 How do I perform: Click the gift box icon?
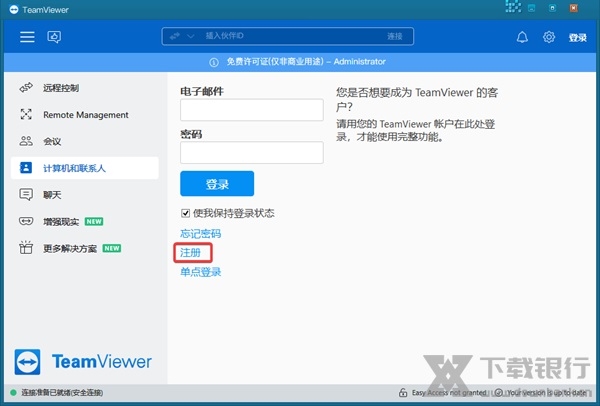(x=26, y=248)
